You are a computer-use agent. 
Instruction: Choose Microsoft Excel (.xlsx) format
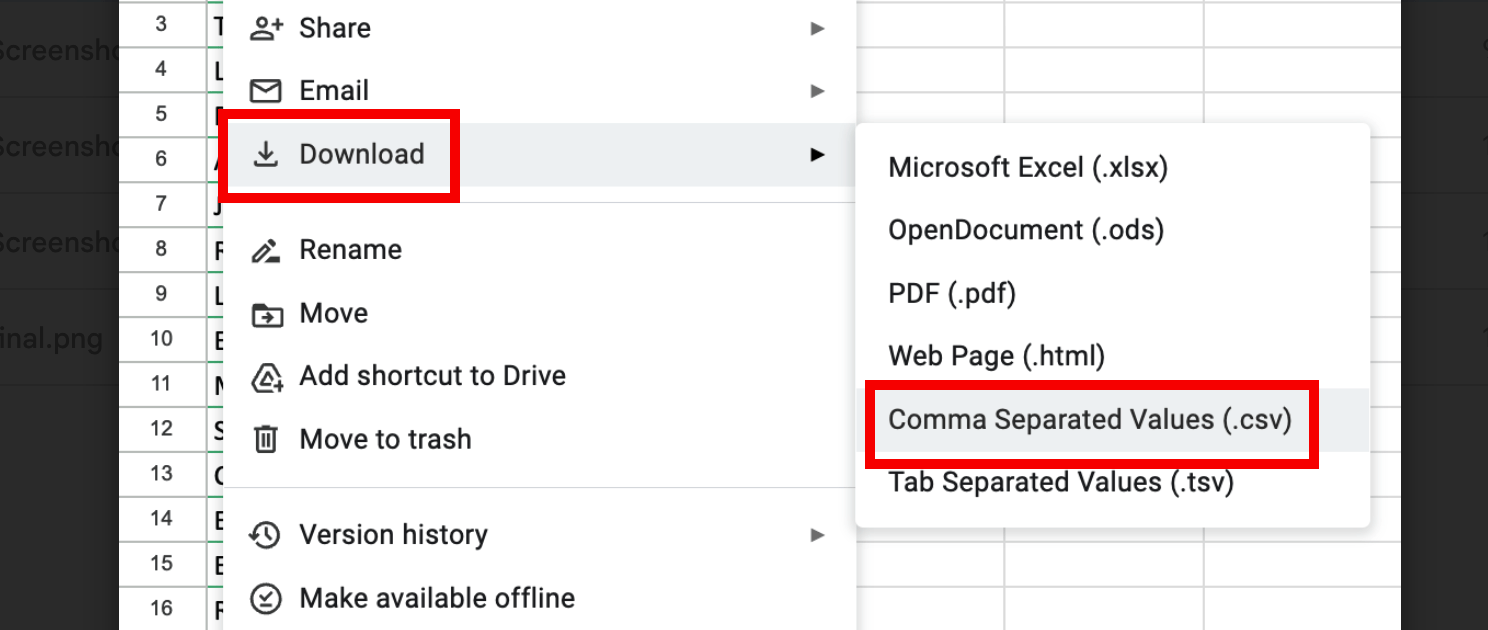(x=1027, y=167)
